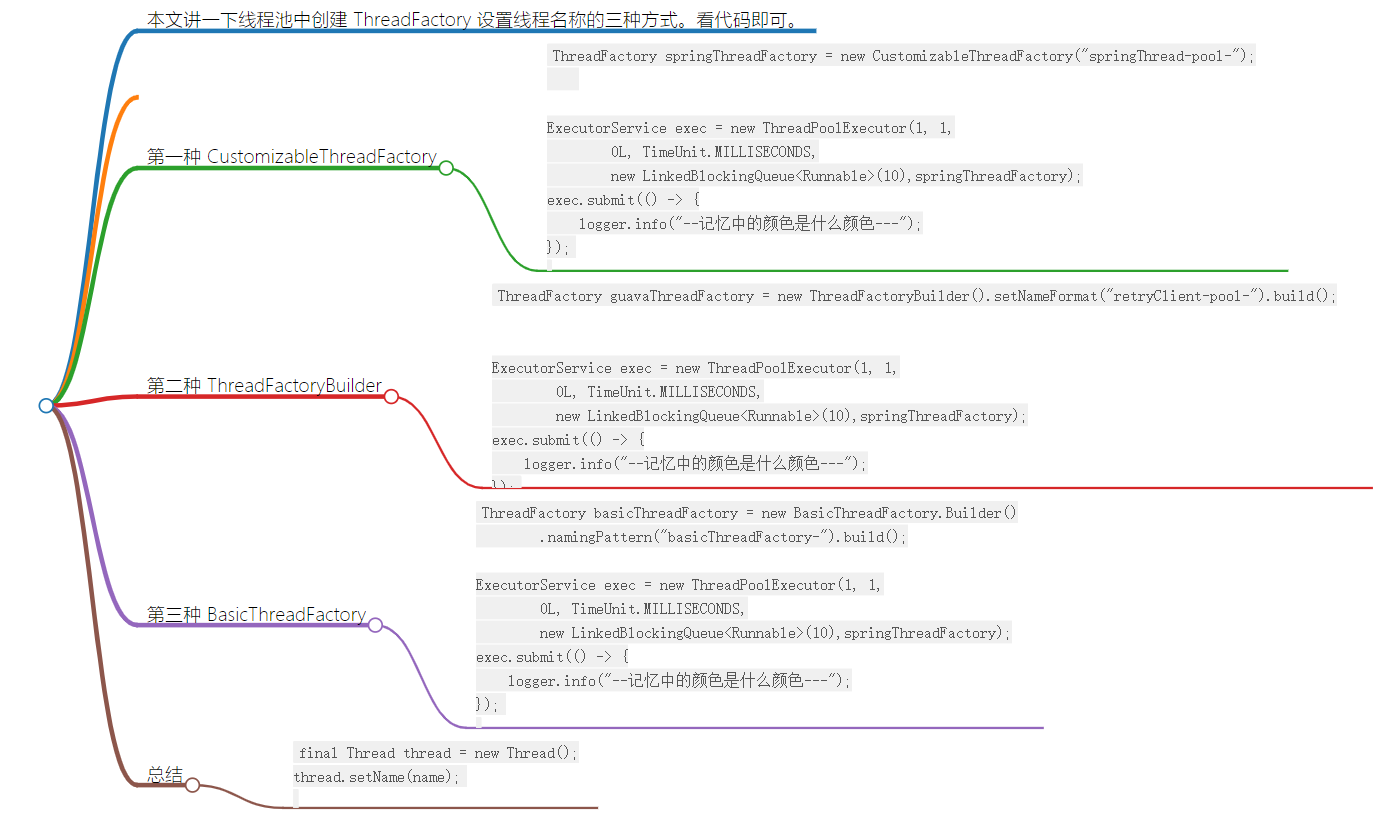The image size is (1385, 817).
Task: Select the 第一种 CustomizableThreadFactory topic
Action: click(290, 157)
